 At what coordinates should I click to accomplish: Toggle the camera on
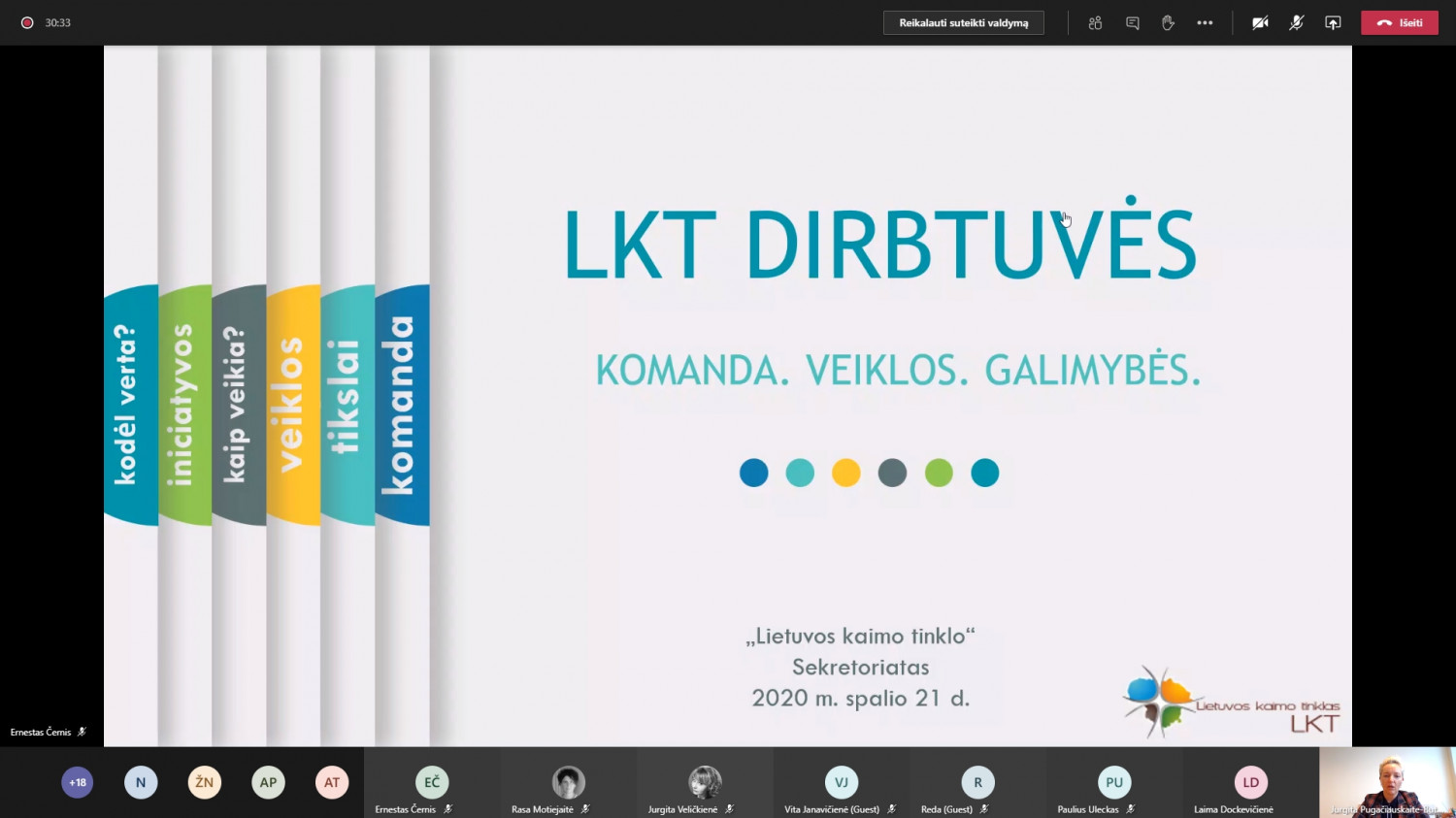(x=1260, y=23)
